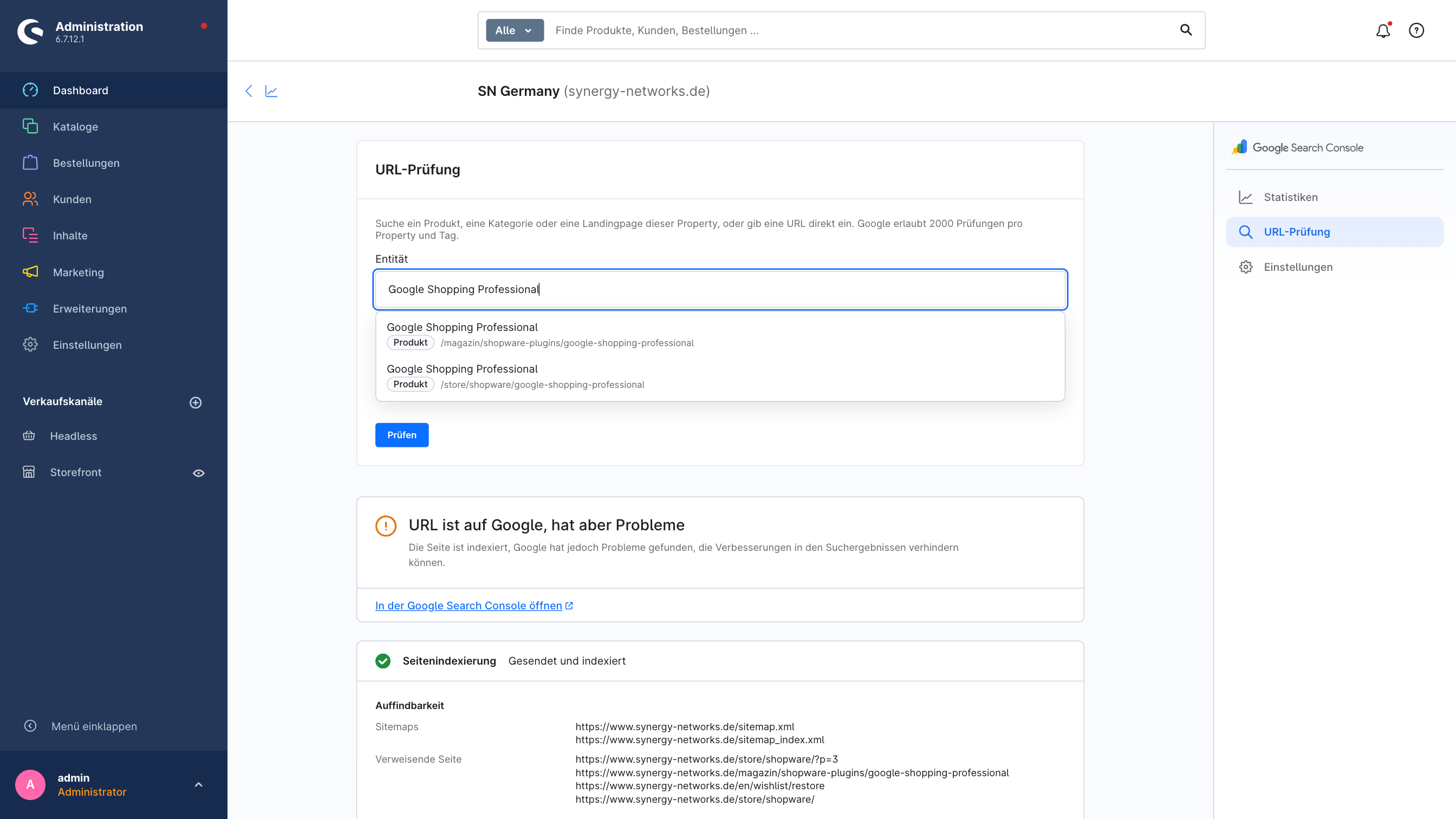The width and height of the screenshot is (1456, 819).
Task: Click the Headless basket icon
Action: (29, 436)
